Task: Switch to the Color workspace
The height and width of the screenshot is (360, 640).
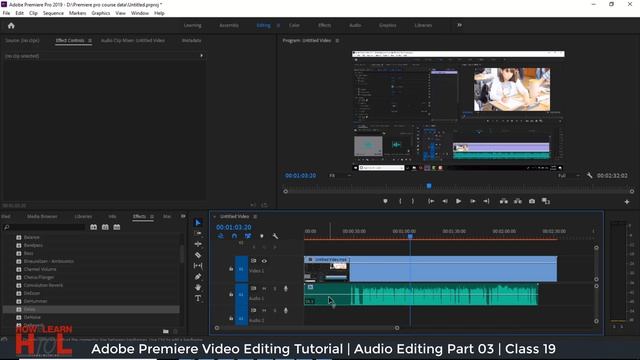Action: click(294, 25)
